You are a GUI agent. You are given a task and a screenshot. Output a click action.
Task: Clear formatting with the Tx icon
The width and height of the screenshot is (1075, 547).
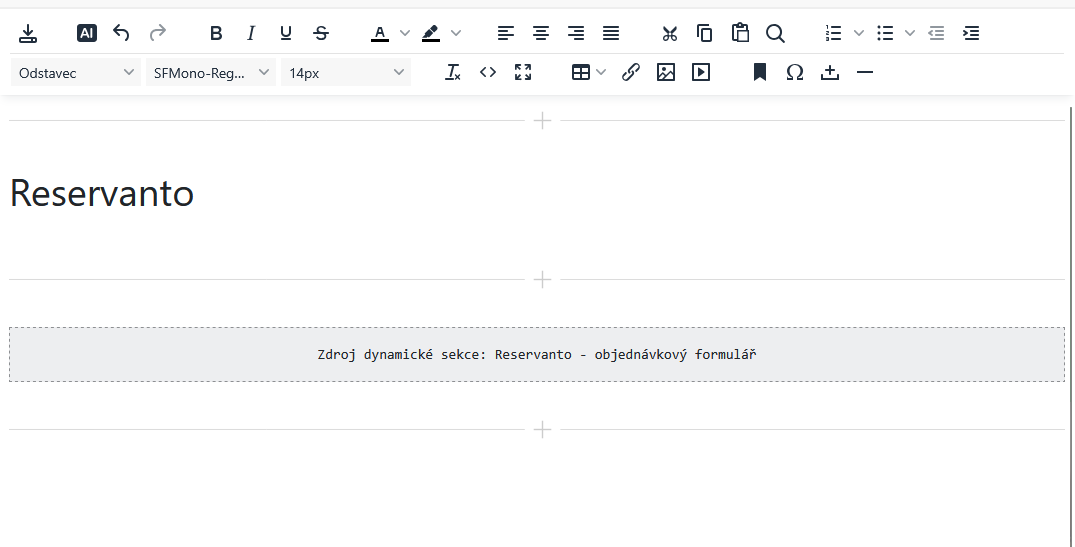pos(453,72)
